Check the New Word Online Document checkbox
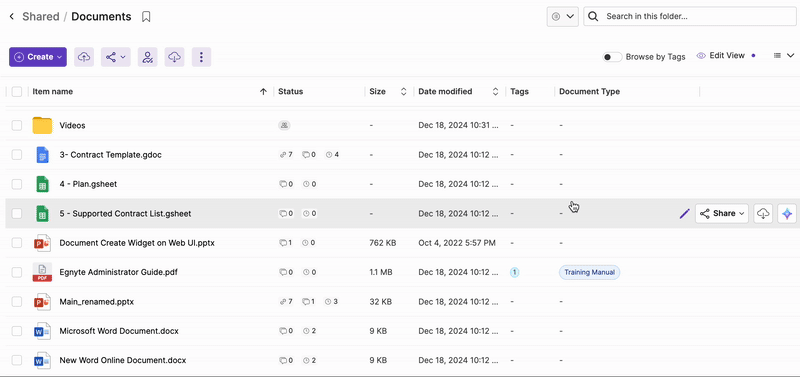Screen dimensions: 800x377 tap(17, 360)
